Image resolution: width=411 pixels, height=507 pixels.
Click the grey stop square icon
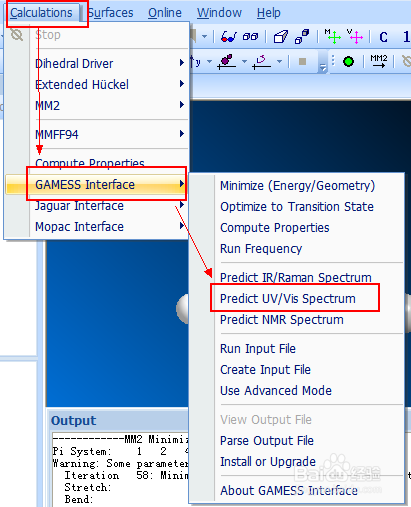click(x=303, y=62)
